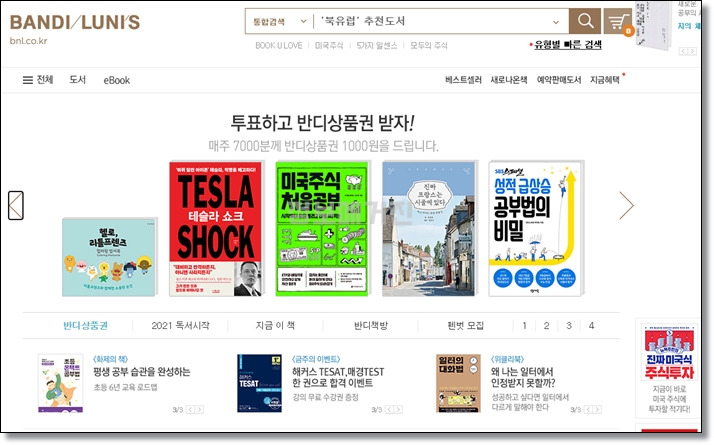This screenshot has height=445, width=714.
Task: Click the 유형별 빠른 검색 link
Action: coord(568,44)
